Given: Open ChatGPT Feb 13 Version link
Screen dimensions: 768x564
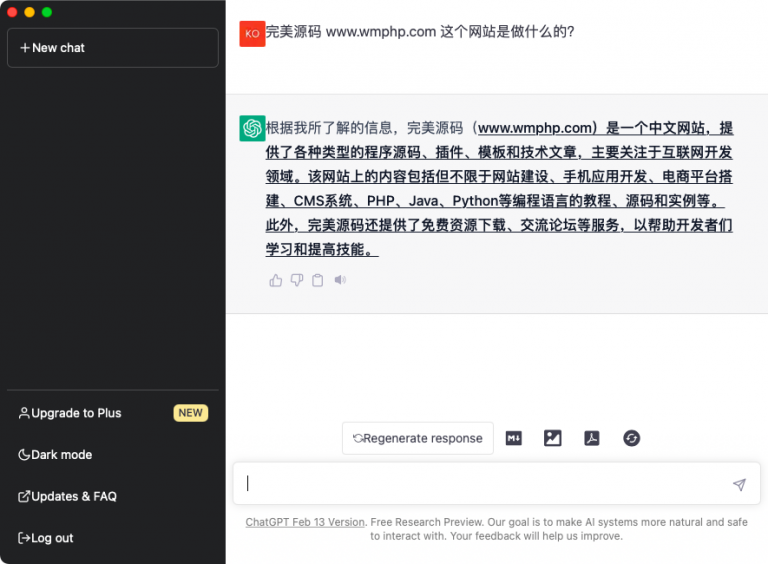Looking at the screenshot, I should [305, 522].
